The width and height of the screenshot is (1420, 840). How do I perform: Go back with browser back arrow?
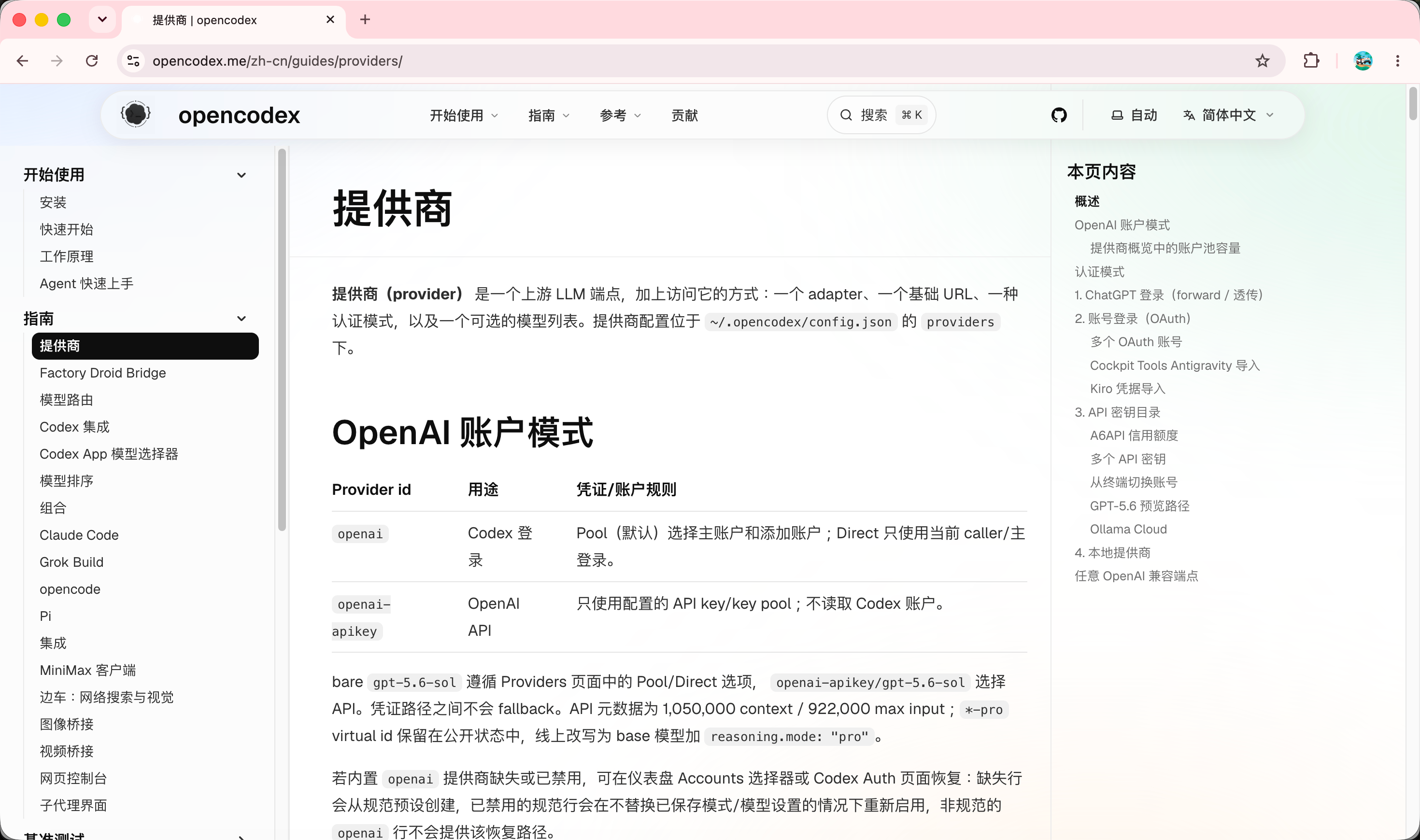tap(23, 60)
